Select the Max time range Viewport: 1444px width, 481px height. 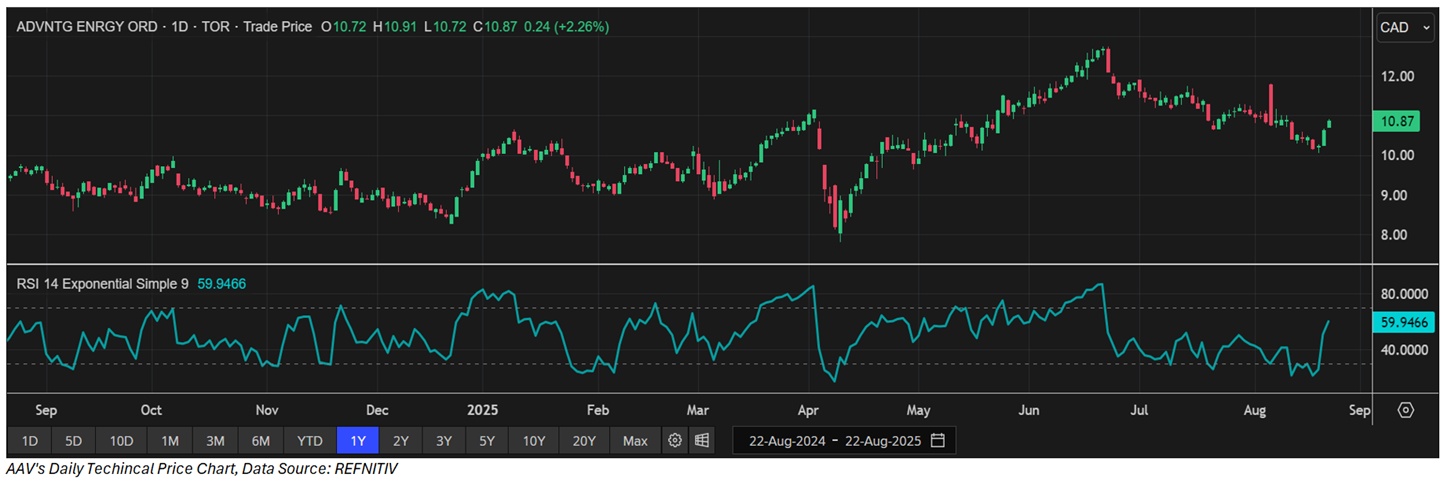[635, 440]
